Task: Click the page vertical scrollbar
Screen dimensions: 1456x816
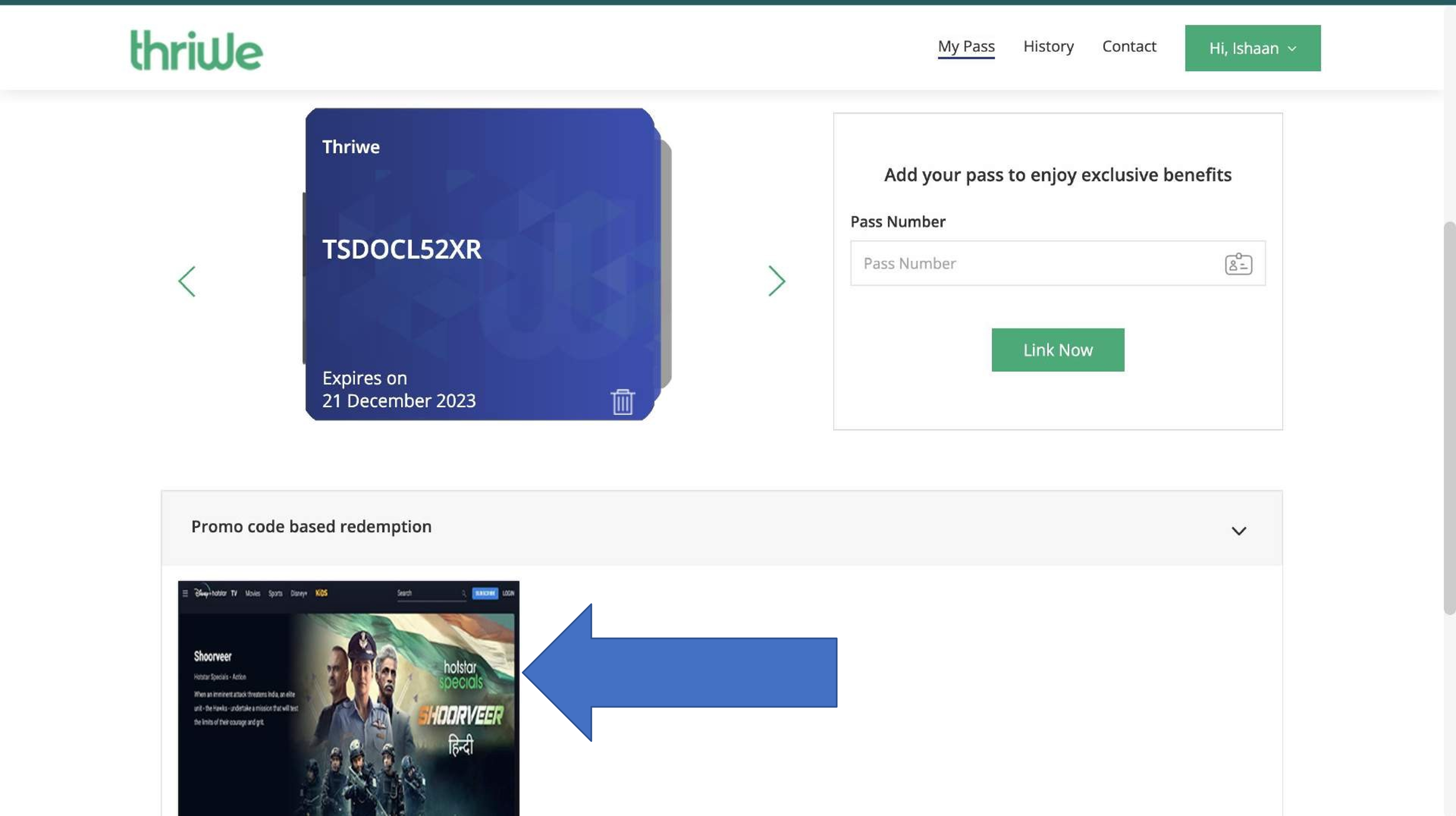Action: (1449, 418)
